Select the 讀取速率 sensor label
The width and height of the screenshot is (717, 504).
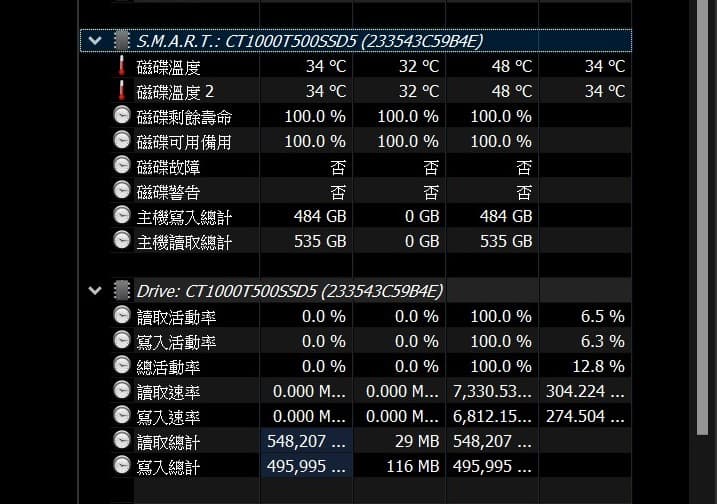168,392
